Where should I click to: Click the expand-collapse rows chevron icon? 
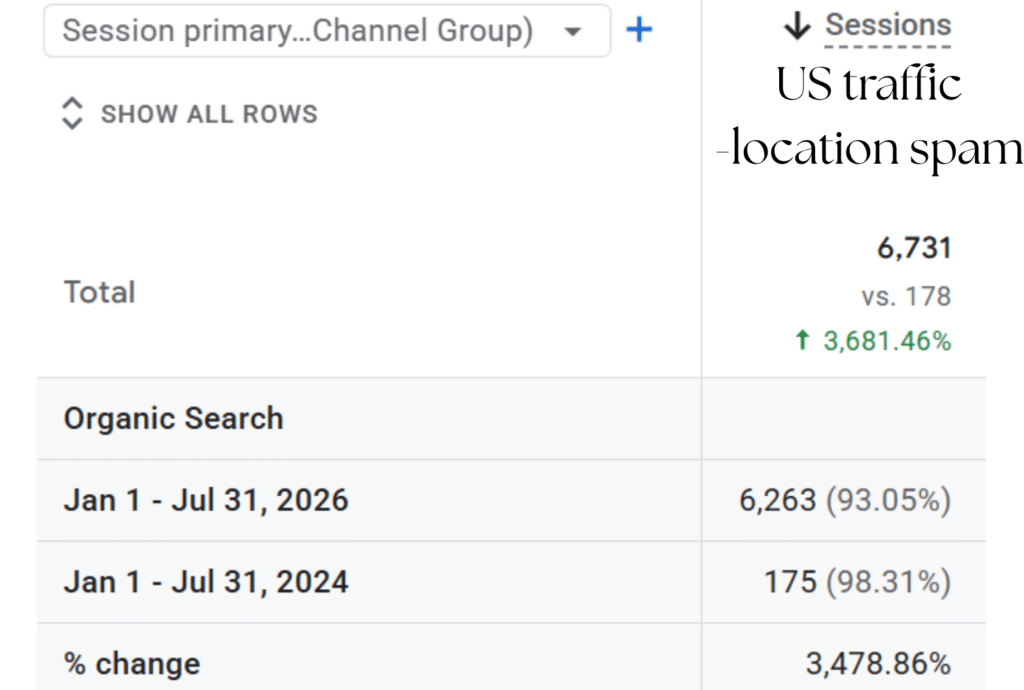(72, 114)
